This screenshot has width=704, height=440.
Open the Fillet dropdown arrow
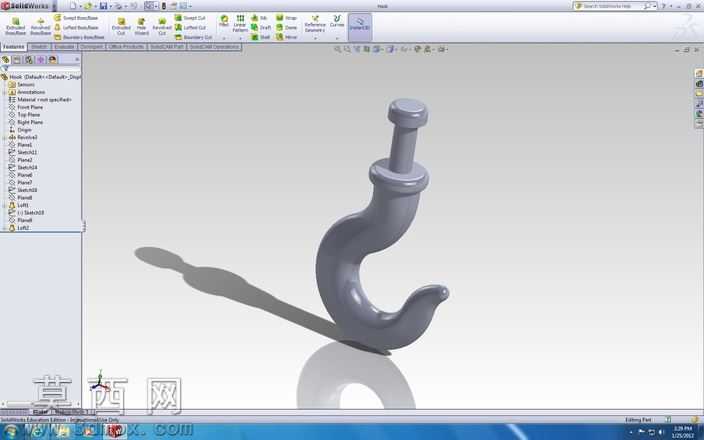224,38
